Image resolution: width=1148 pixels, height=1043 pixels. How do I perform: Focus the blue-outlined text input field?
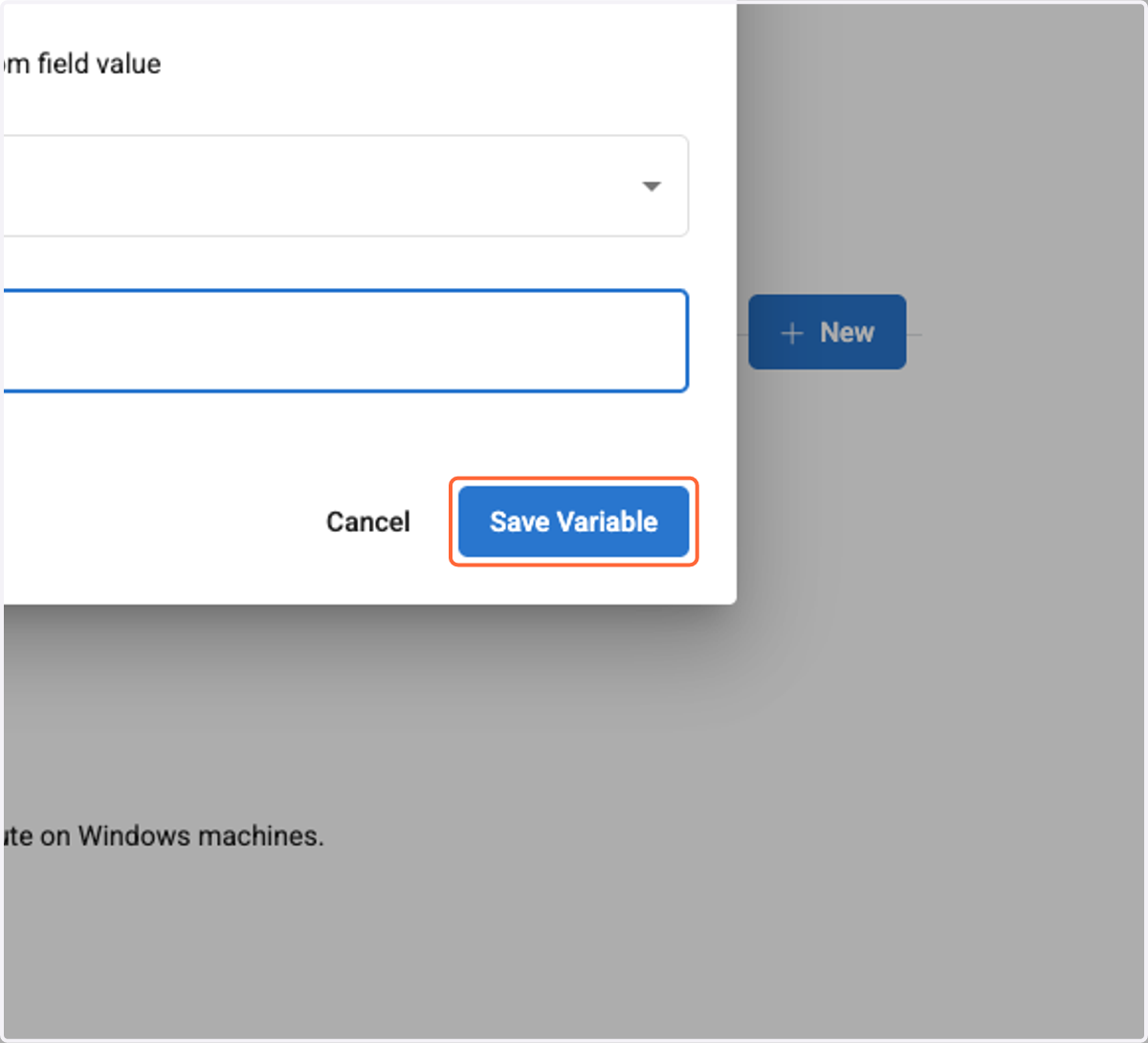point(345,341)
